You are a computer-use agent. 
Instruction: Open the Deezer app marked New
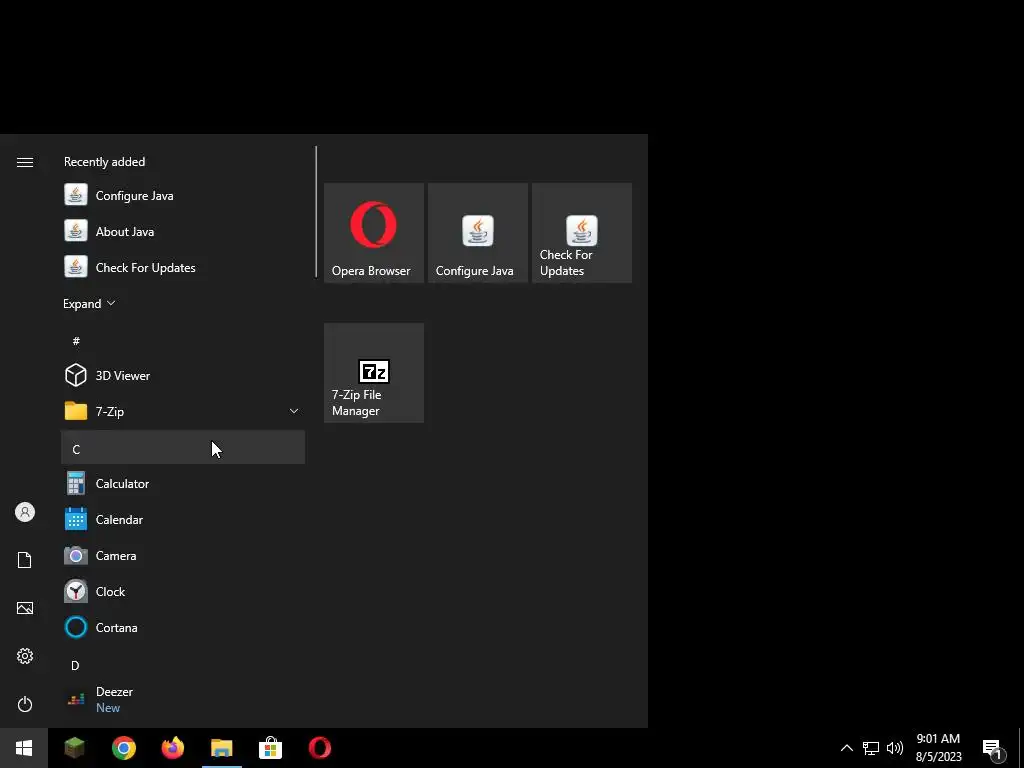183,699
